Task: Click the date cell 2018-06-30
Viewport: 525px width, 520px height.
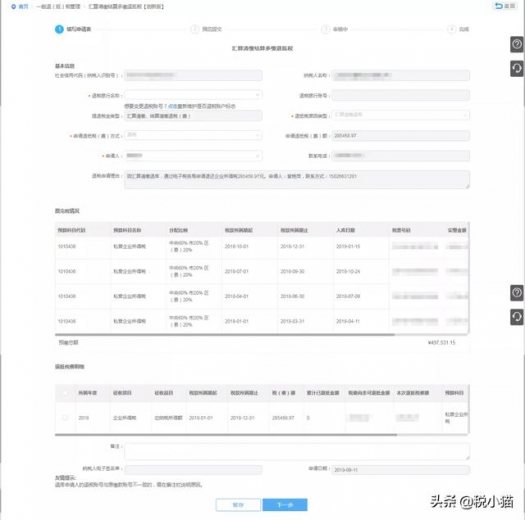Action: (292, 296)
